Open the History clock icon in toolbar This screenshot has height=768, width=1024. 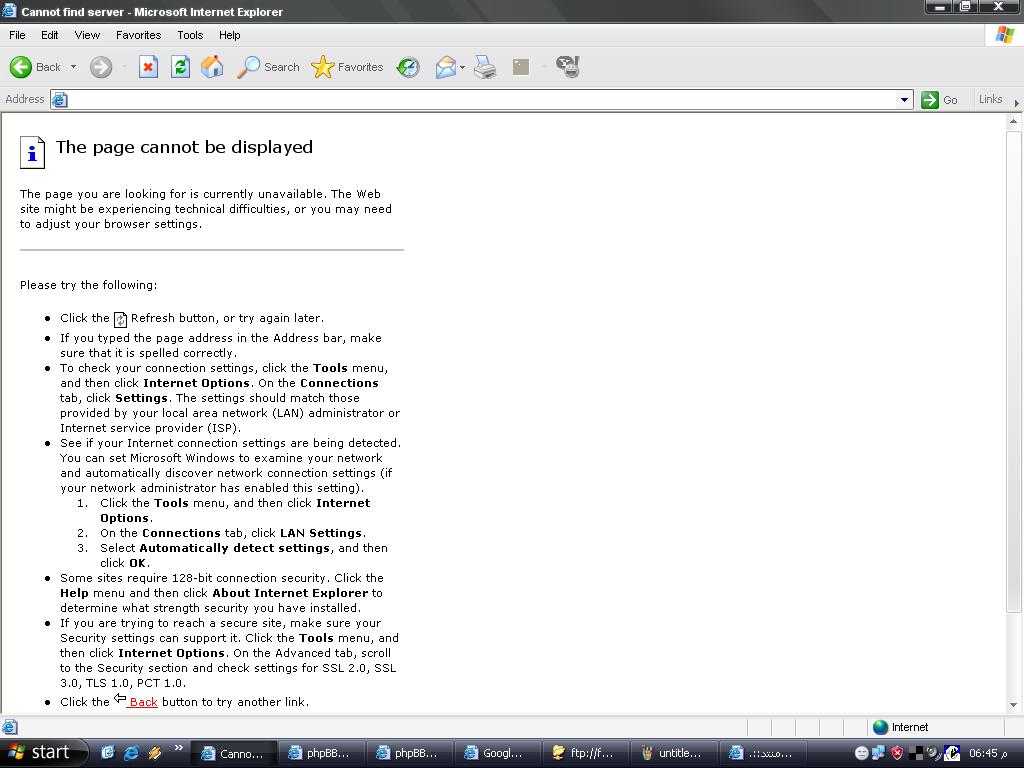click(x=408, y=67)
